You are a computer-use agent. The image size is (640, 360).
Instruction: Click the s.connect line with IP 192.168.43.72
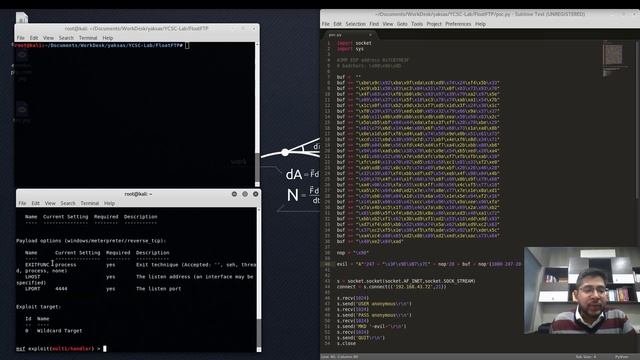[x=391, y=287]
